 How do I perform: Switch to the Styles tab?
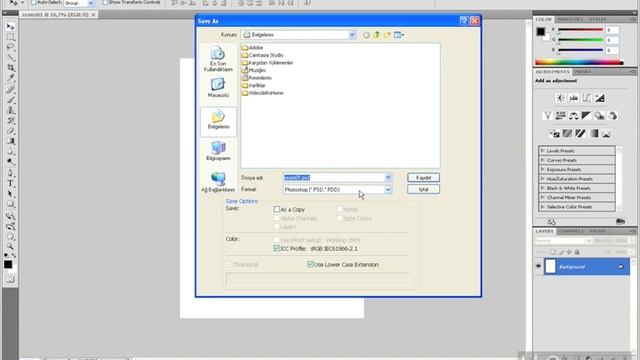click(x=598, y=19)
